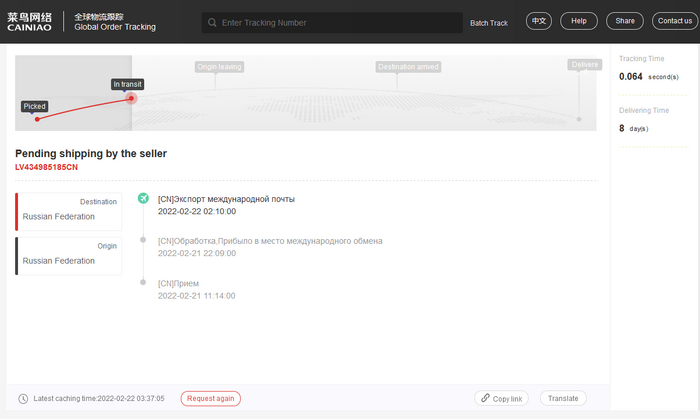The image size is (700, 419).
Task: Click the Global Order Tracking title
Action: click(115, 27)
